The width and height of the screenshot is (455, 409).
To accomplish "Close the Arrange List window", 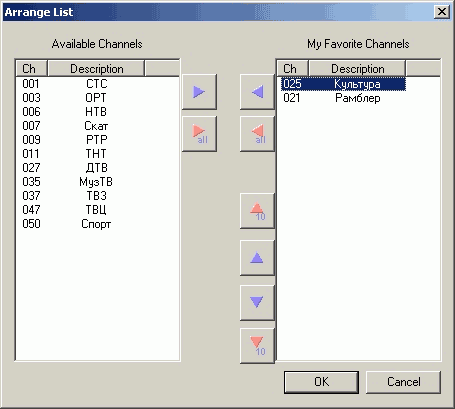I will point(442,12).
